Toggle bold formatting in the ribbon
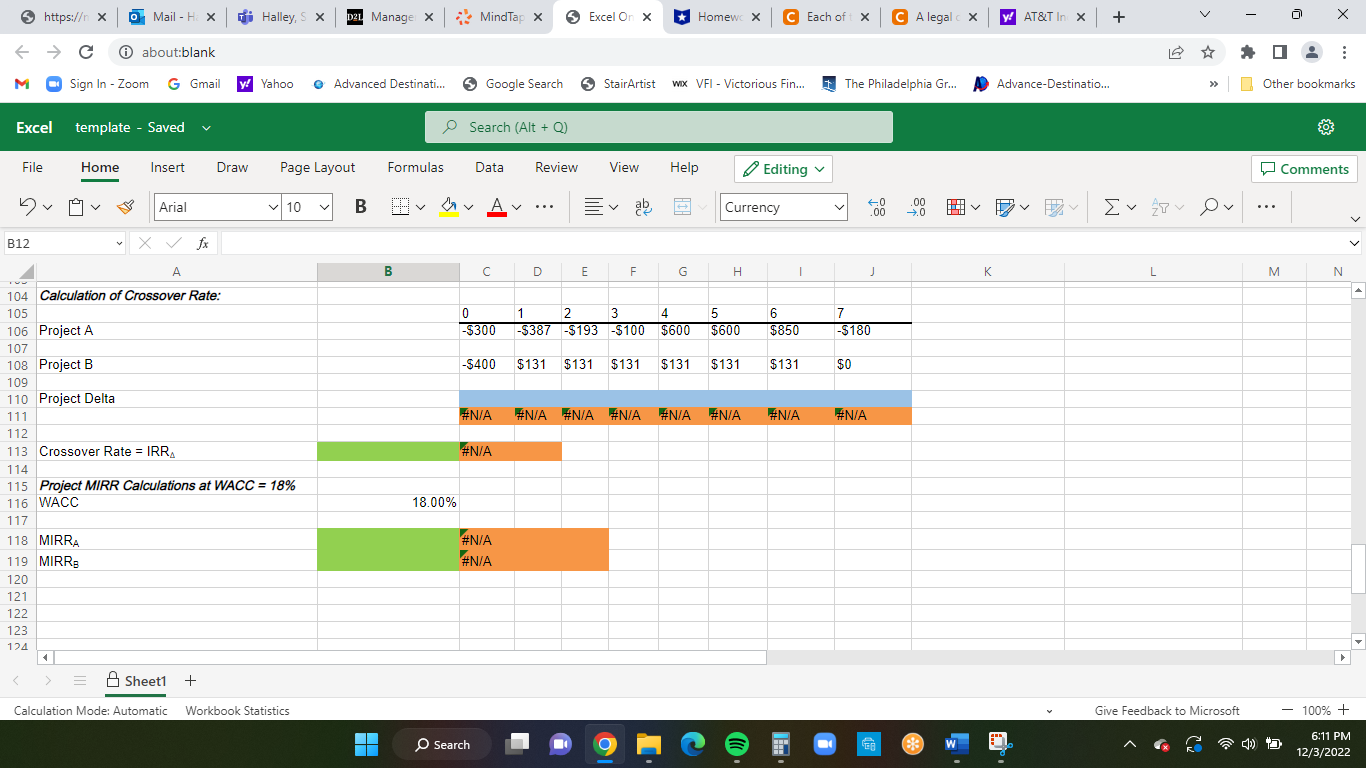1366x768 pixels. point(359,207)
